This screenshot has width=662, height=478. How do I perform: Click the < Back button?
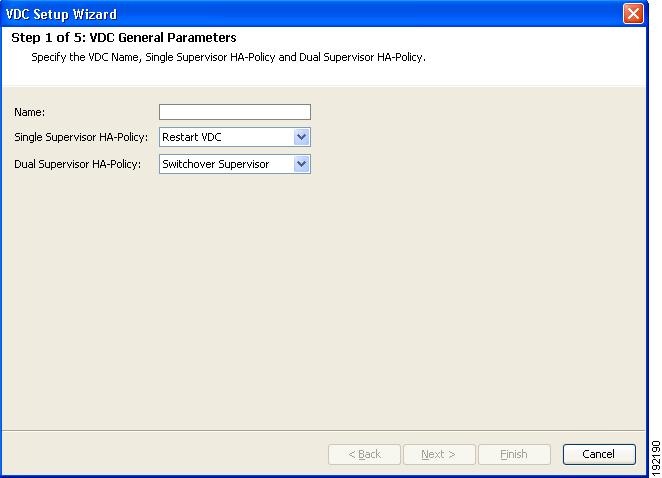(x=364, y=454)
